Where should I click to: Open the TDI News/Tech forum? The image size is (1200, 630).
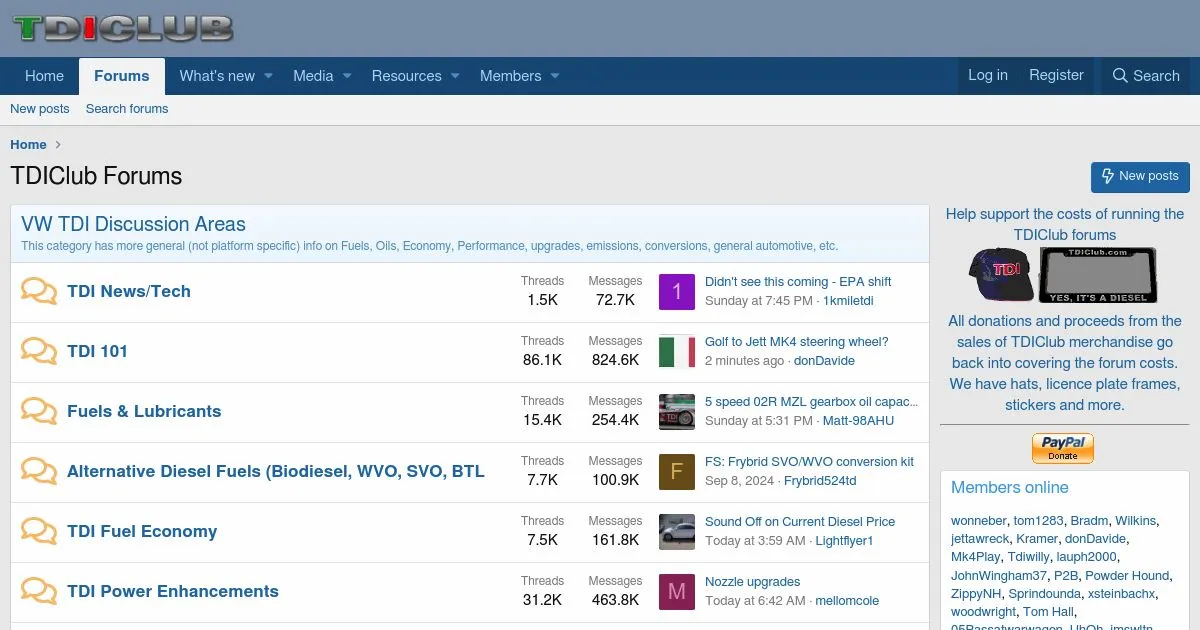tap(129, 291)
